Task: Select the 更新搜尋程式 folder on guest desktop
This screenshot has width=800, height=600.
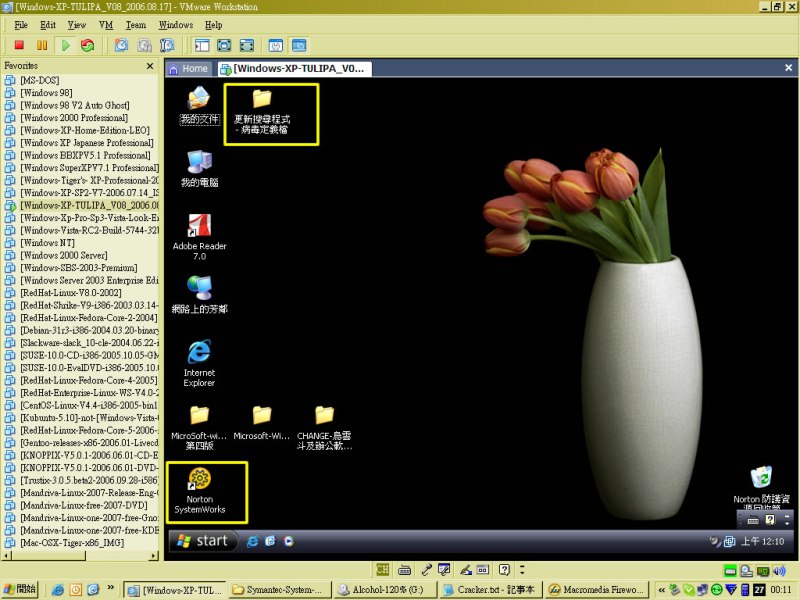Action: (262, 112)
